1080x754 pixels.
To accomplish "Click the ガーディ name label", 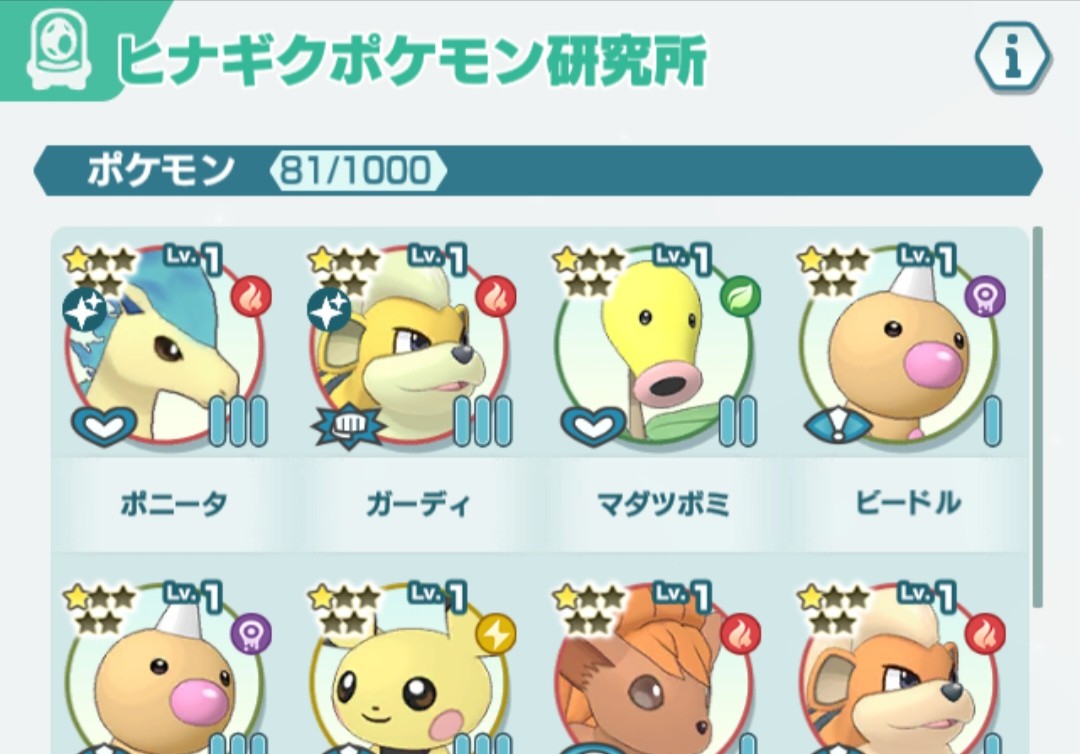I will 419,504.
